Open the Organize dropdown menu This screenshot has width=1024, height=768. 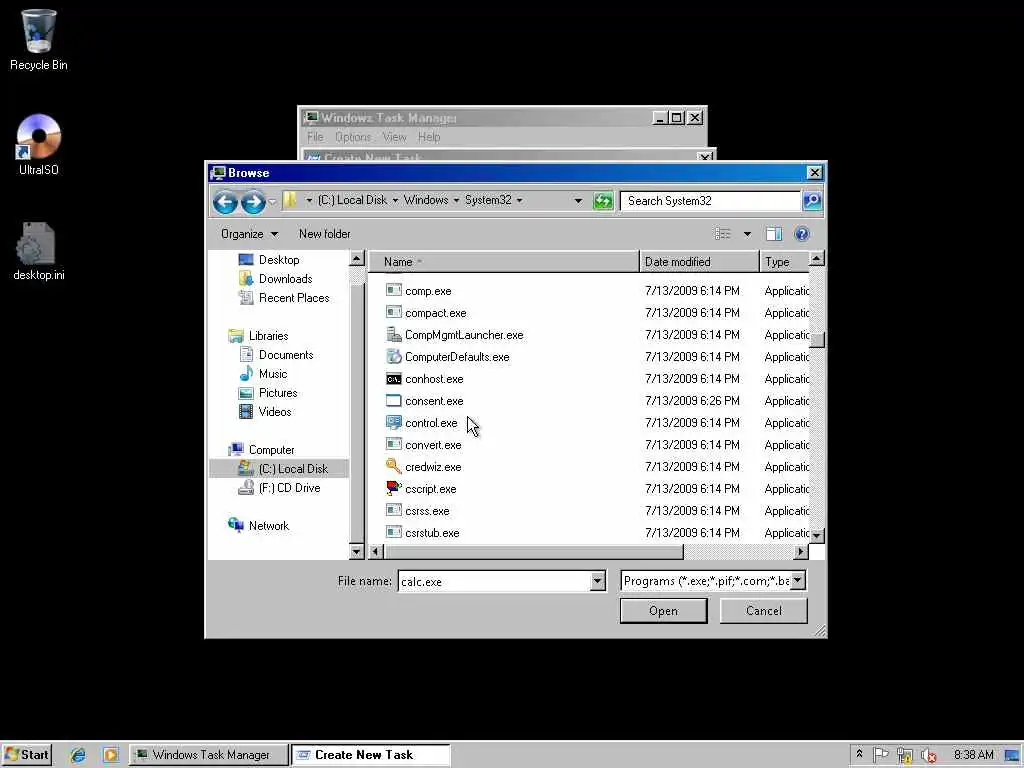[249, 234]
